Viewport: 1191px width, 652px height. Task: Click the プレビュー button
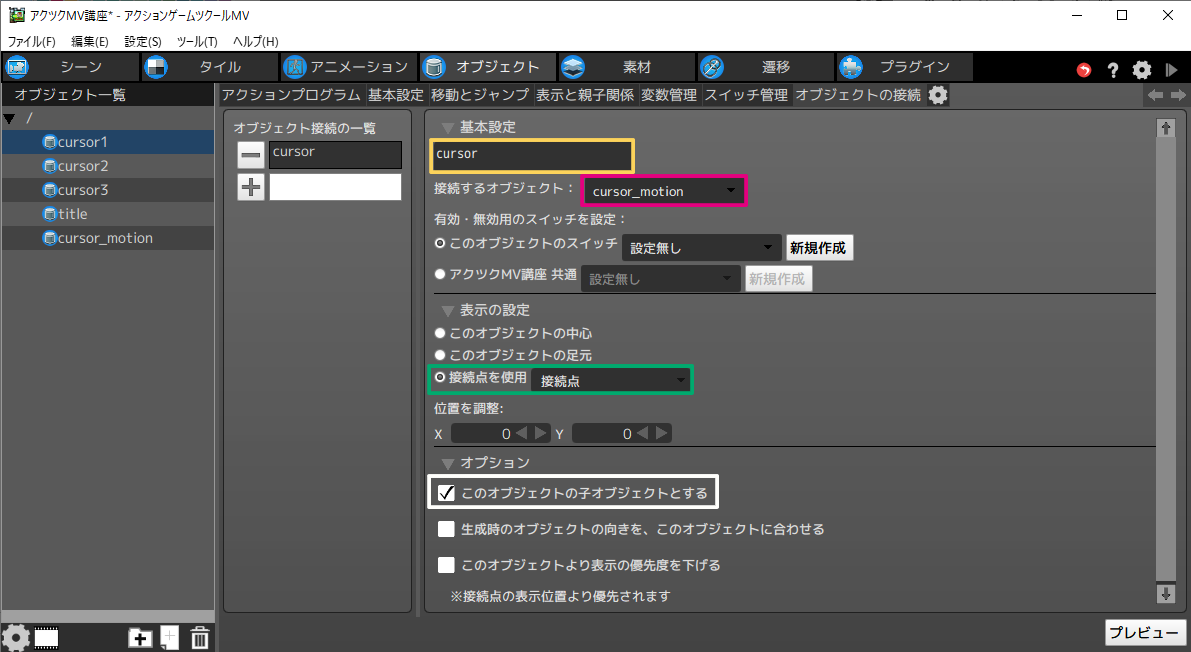pos(1144,633)
